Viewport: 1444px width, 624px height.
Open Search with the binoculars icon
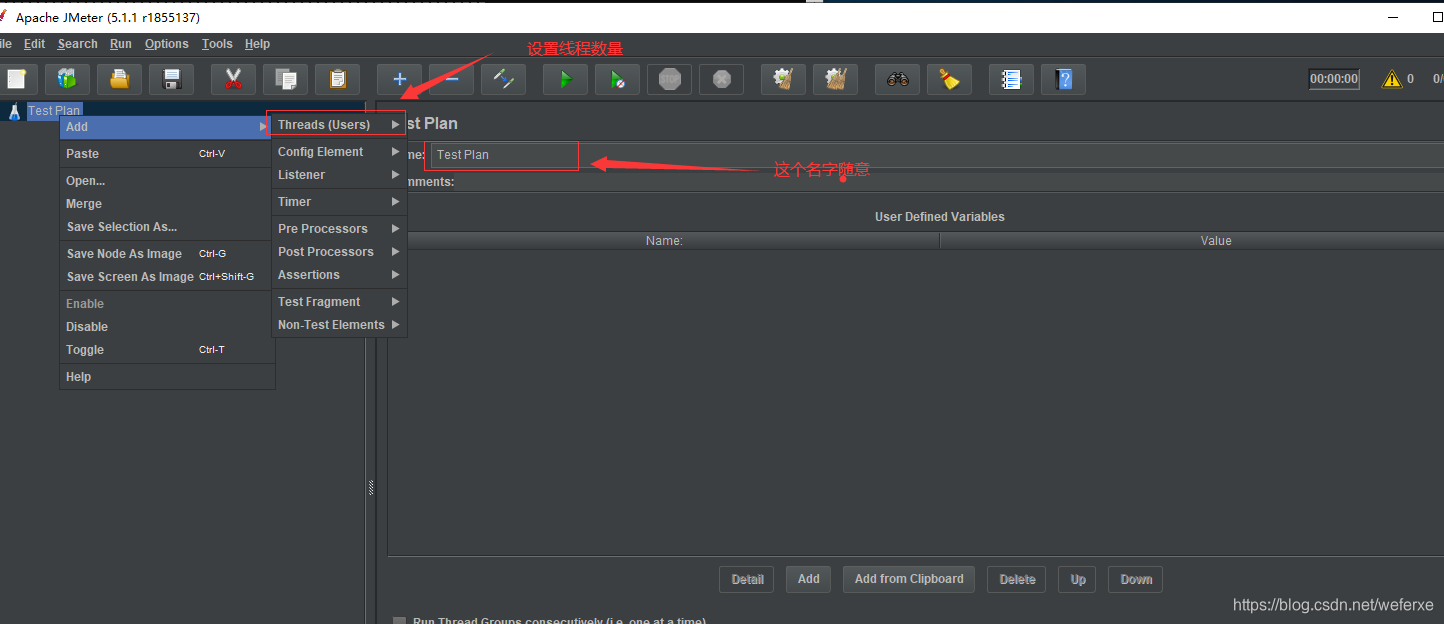pos(898,79)
